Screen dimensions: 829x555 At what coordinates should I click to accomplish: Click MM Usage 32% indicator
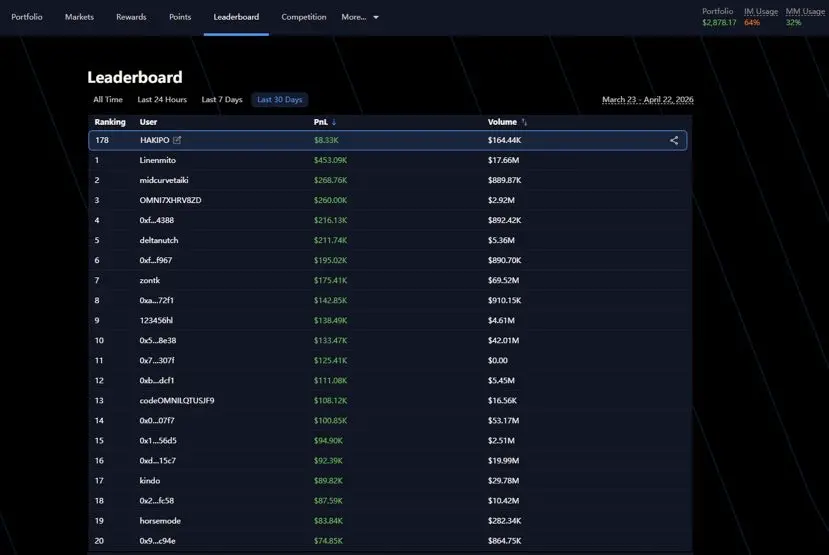pyautogui.click(x=793, y=22)
